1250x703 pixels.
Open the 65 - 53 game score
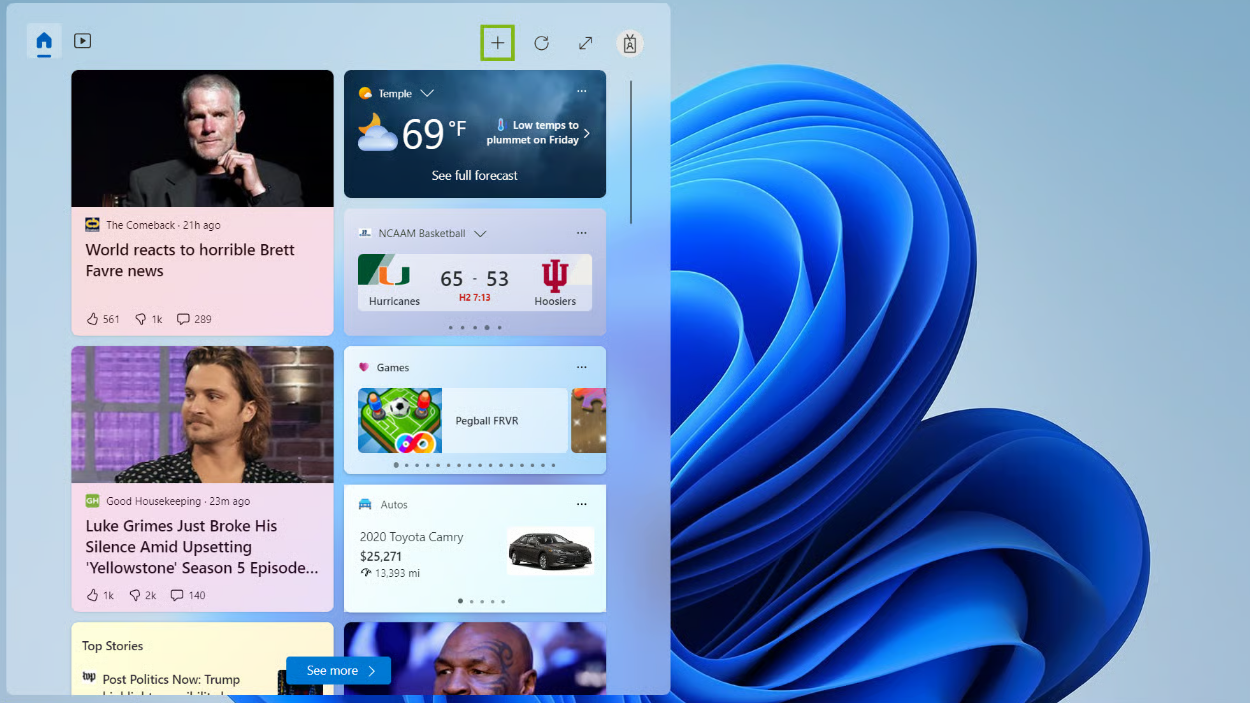(x=474, y=279)
